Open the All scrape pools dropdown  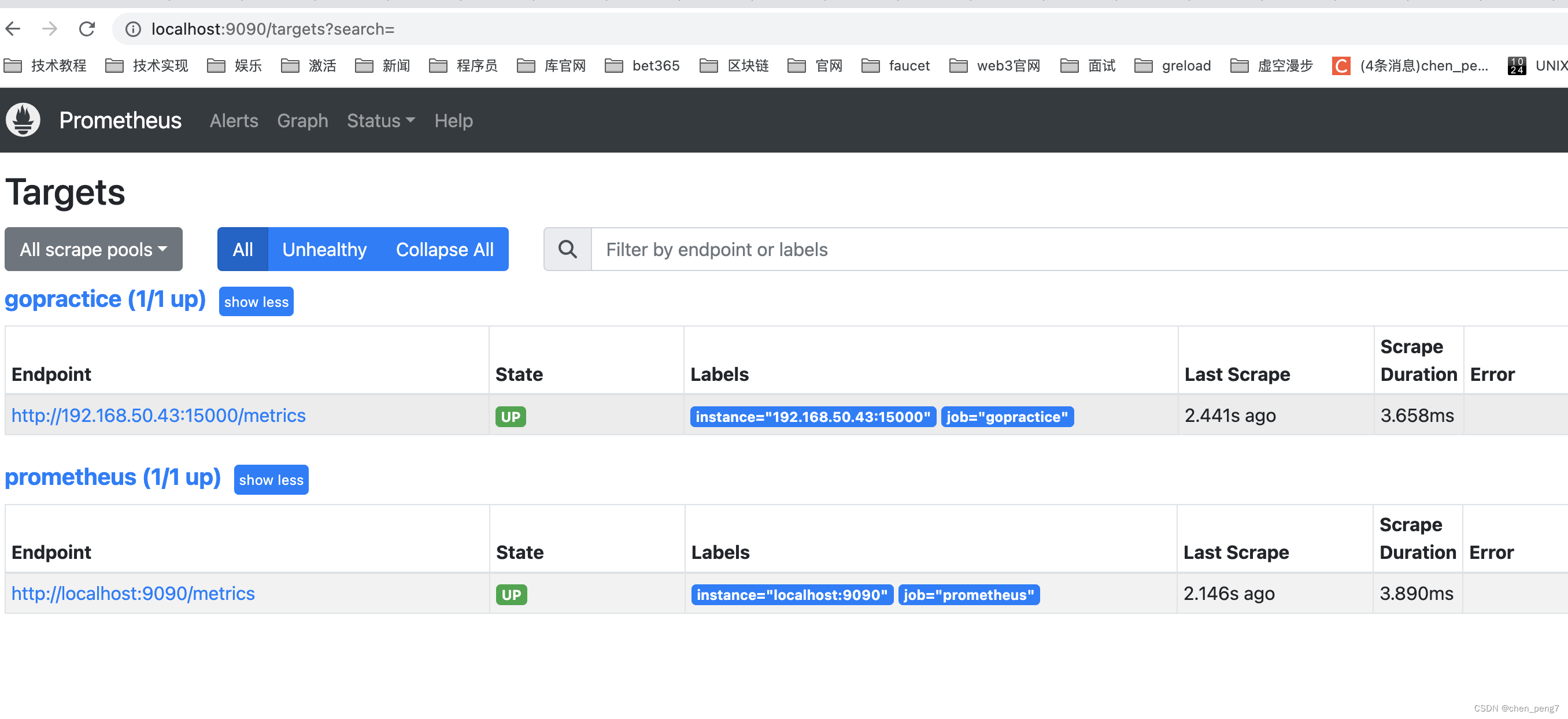click(x=94, y=250)
